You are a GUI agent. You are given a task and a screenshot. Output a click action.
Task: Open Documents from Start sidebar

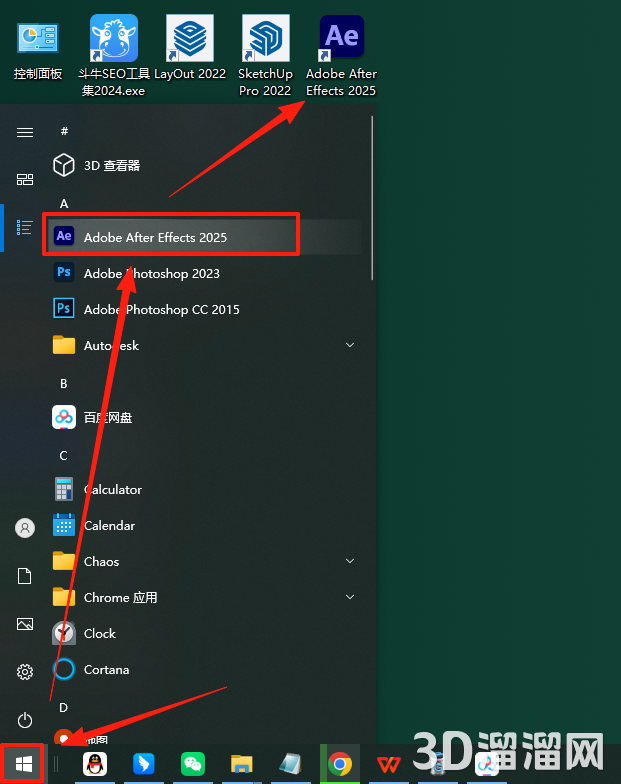click(x=25, y=576)
